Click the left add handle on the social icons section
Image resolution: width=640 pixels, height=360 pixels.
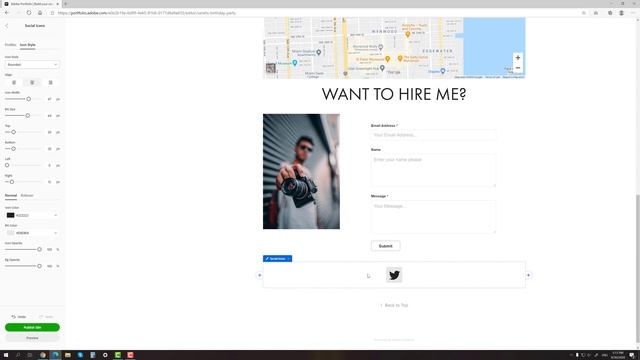pos(259,275)
